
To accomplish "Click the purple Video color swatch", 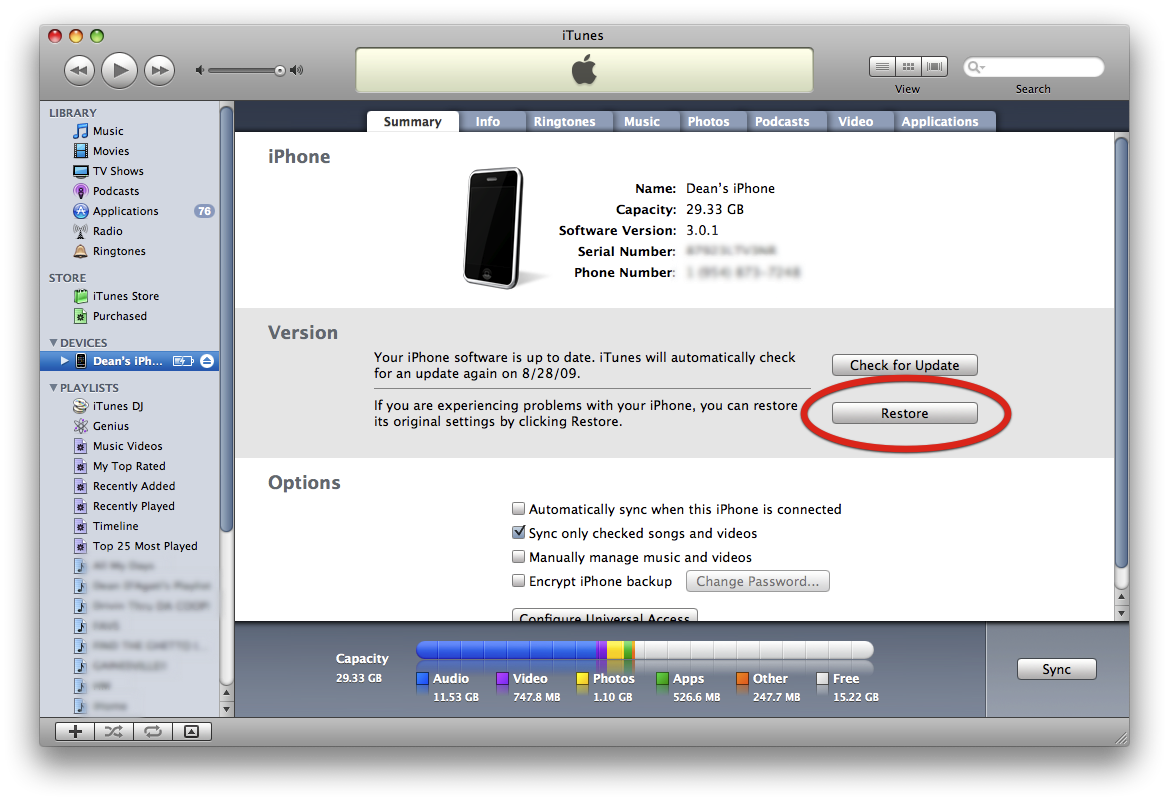I will tap(502, 679).
